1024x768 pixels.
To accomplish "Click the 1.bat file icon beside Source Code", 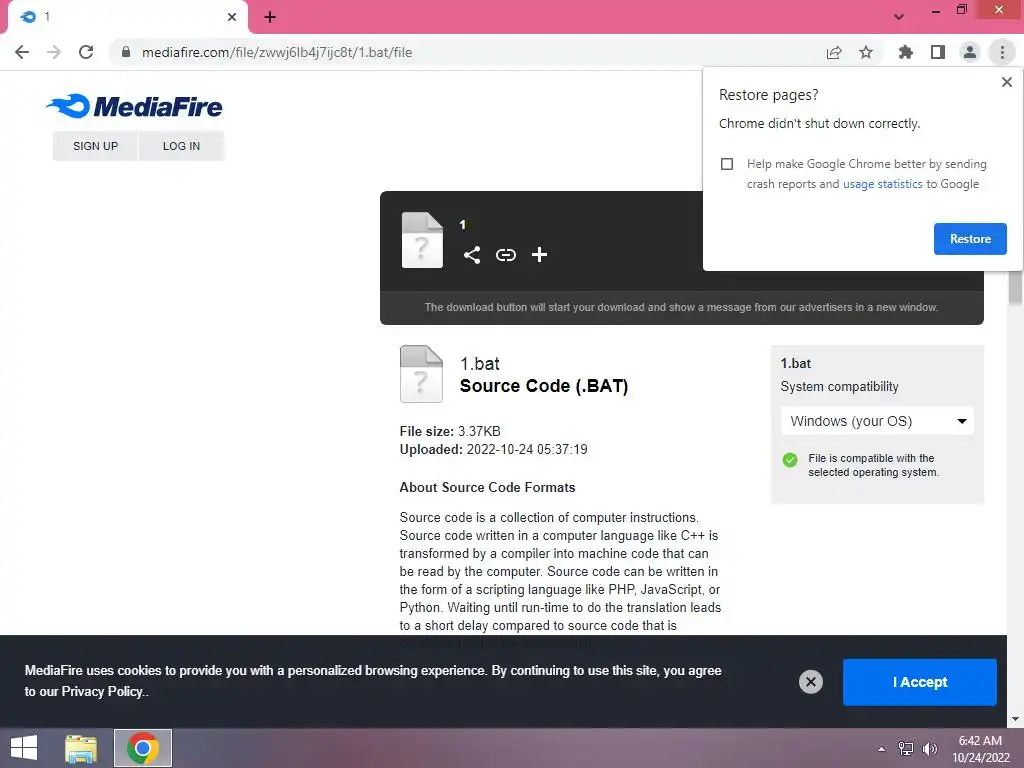I will coord(421,374).
